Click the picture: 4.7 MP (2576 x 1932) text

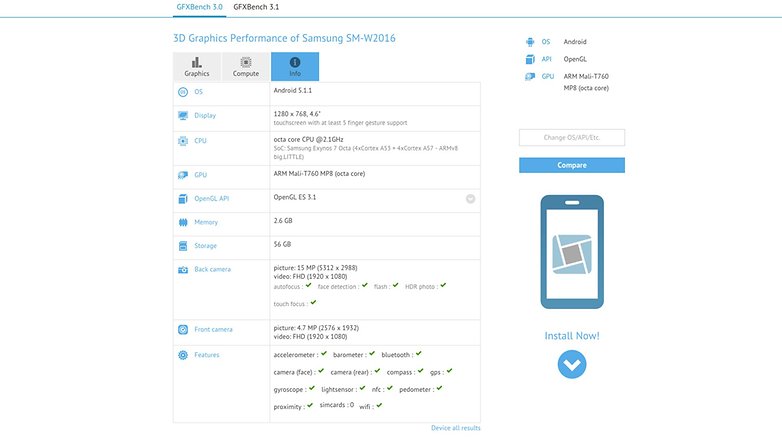point(316,328)
